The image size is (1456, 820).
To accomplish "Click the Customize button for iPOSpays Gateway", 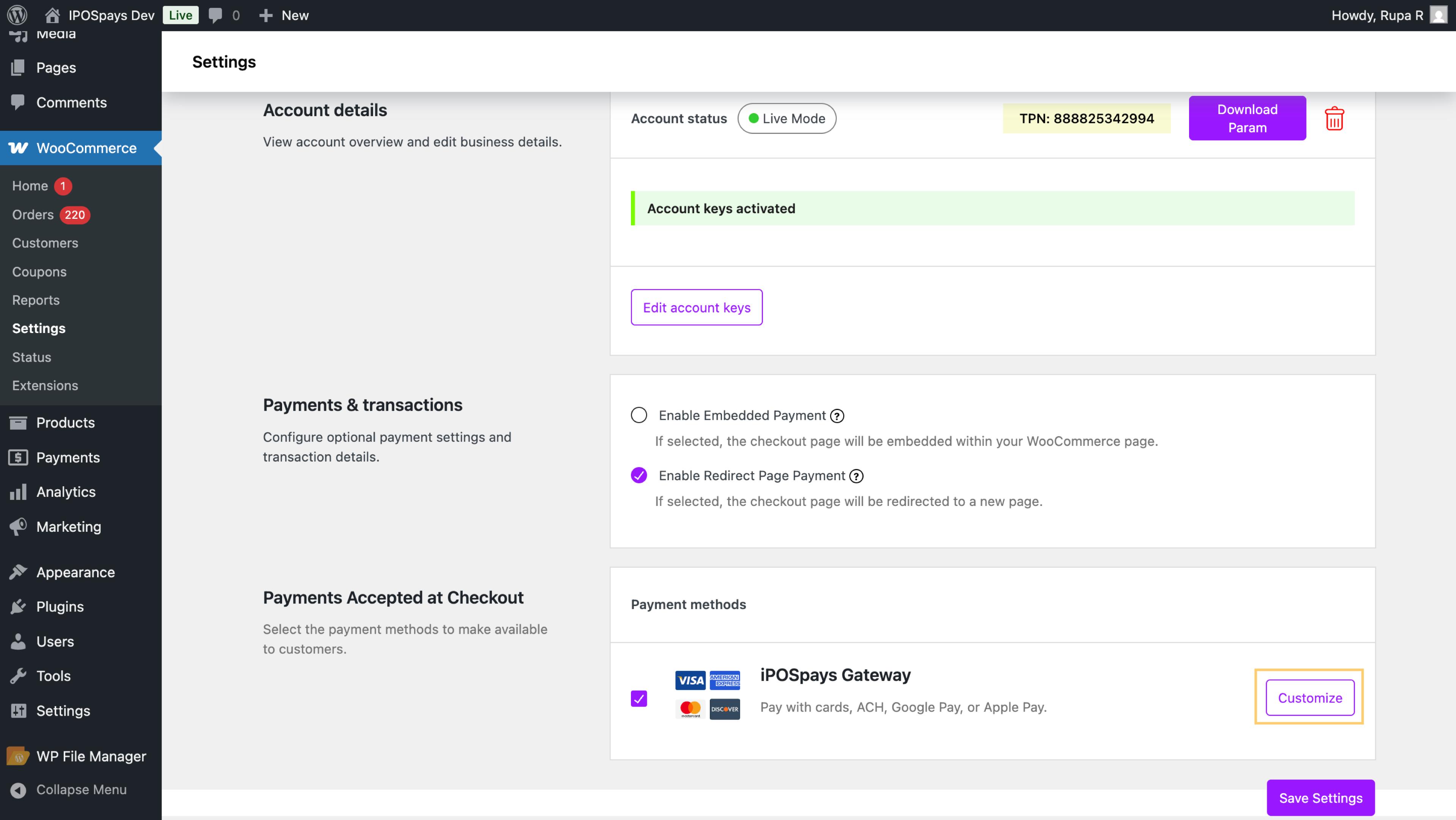I will click(x=1310, y=698).
